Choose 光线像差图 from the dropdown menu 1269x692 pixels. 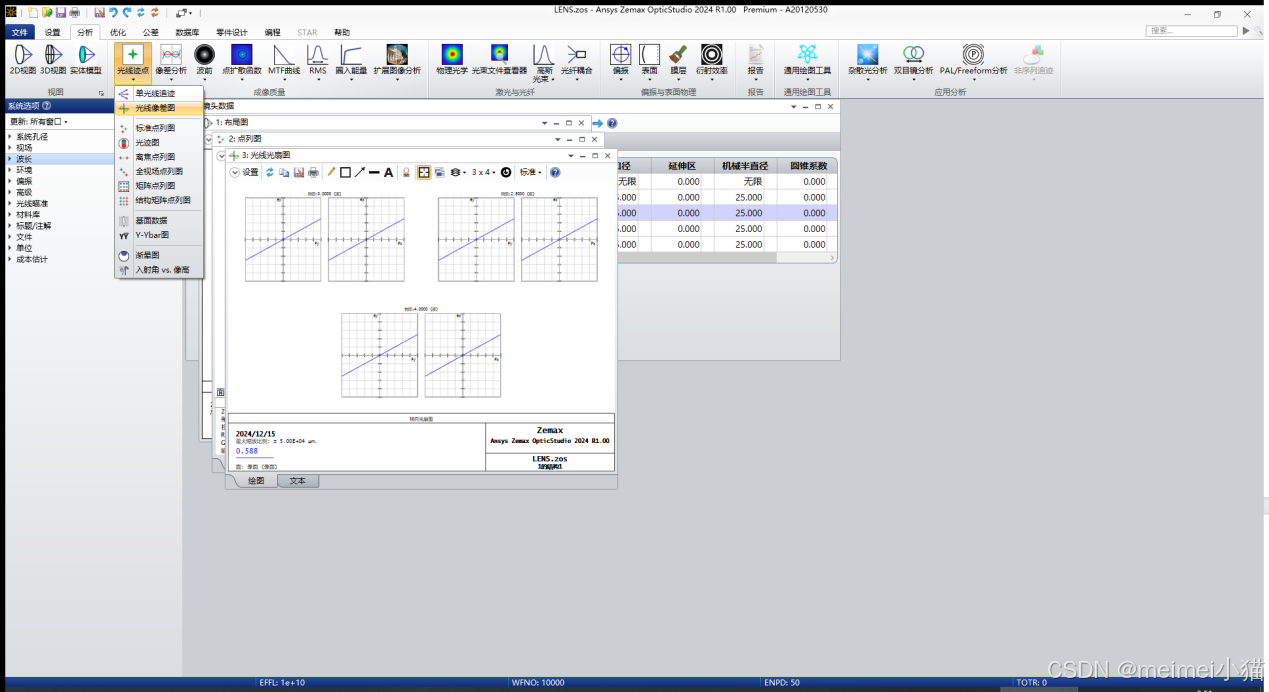[x=159, y=107]
